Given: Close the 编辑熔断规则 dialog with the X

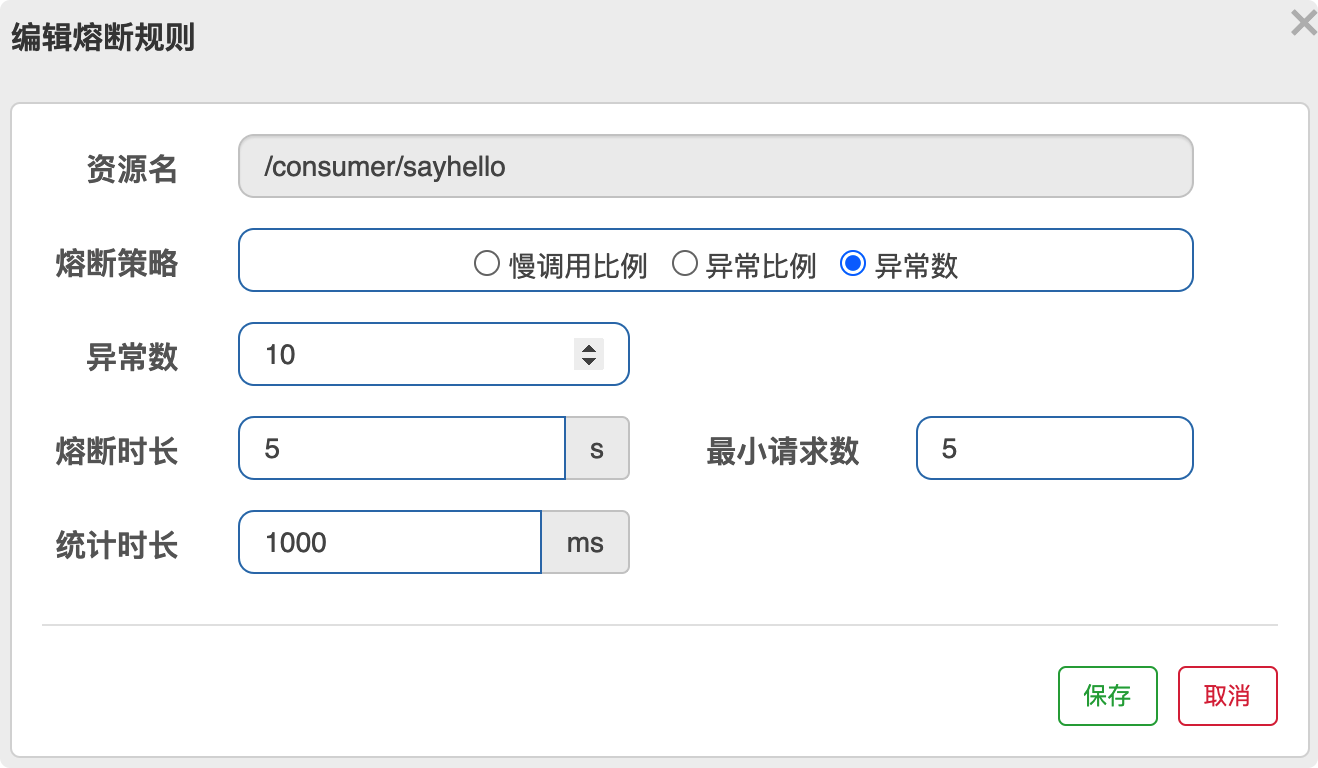Looking at the screenshot, I should (1303, 23).
